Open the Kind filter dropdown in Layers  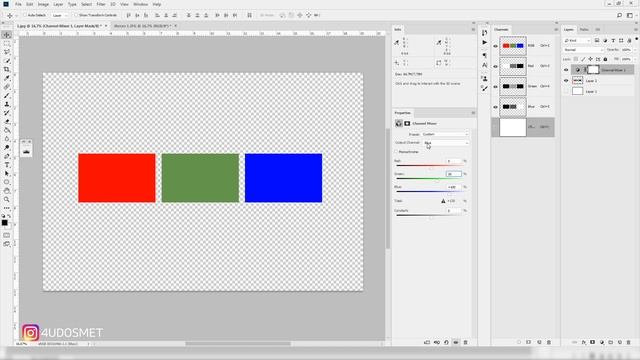[577, 40]
